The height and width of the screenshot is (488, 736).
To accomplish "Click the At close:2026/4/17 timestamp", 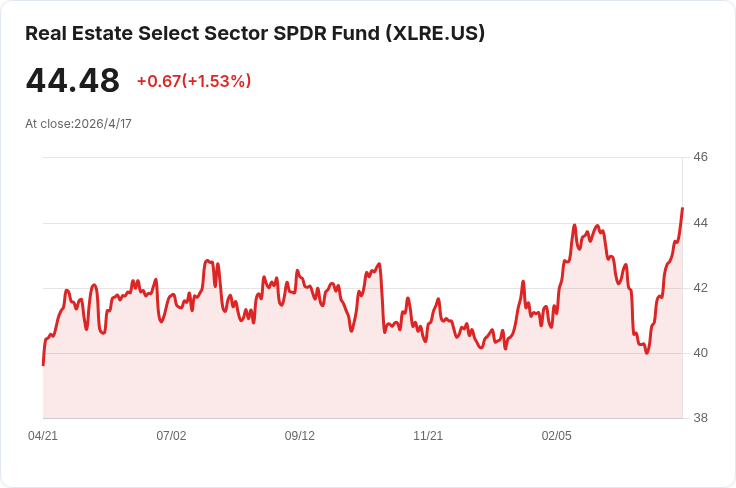I will (78, 124).
